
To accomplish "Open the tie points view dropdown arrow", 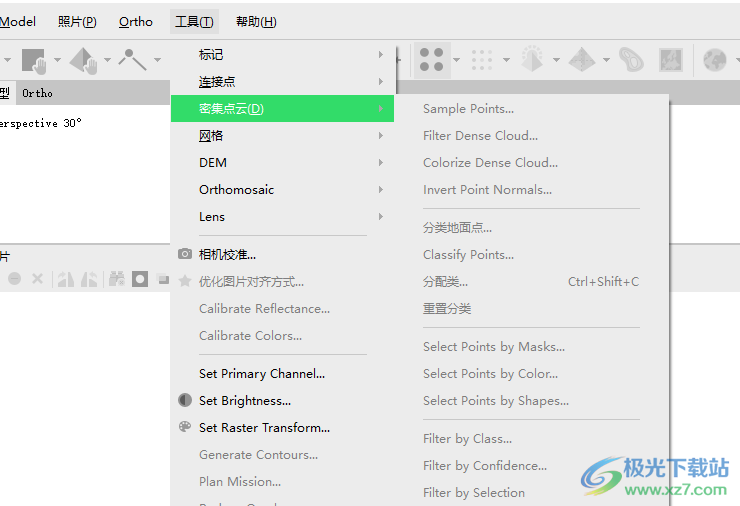I will pos(456,60).
